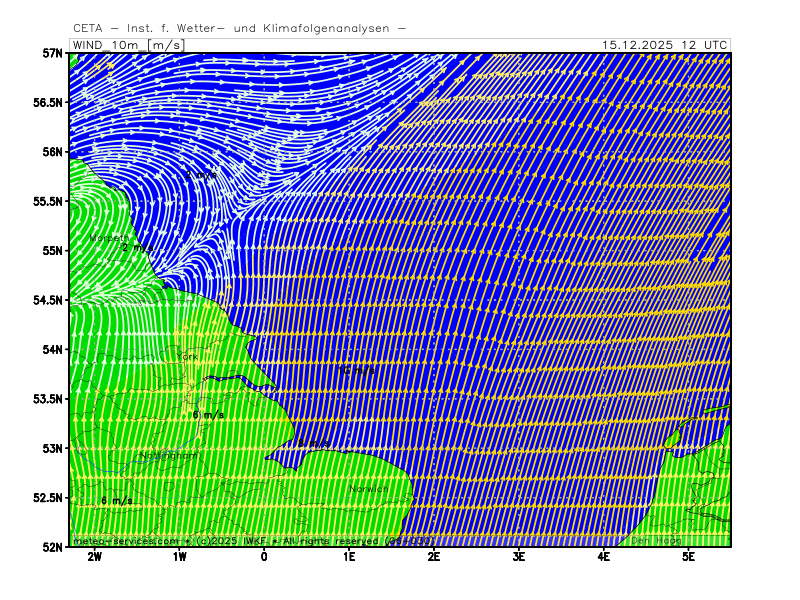Click the 54.5N latitude tick label
This screenshot has width=800, height=600.
48,300
